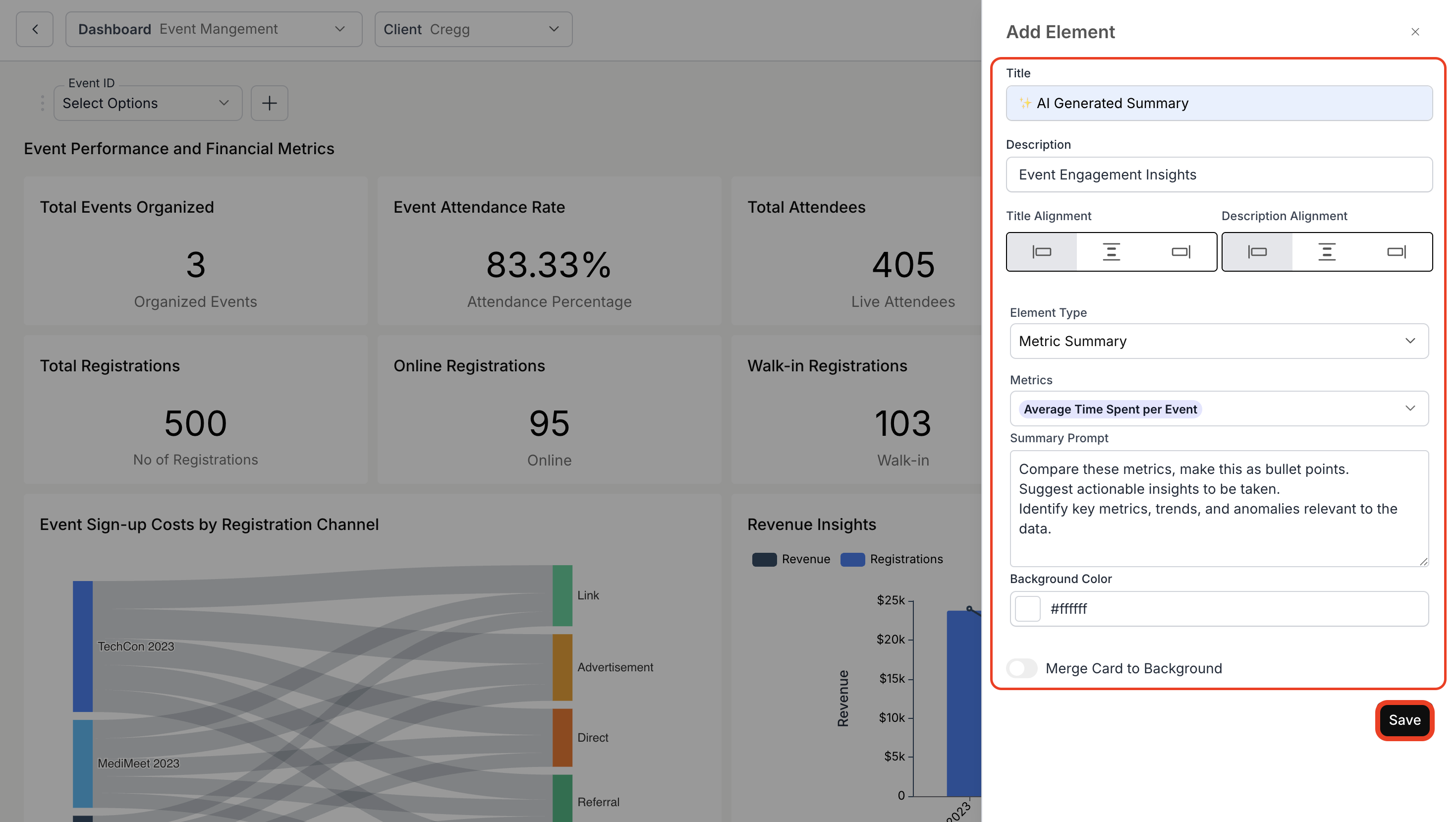Click the back navigation arrow
Image resolution: width=1456 pixels, height=822 pixels.
(x=34, y=29)
